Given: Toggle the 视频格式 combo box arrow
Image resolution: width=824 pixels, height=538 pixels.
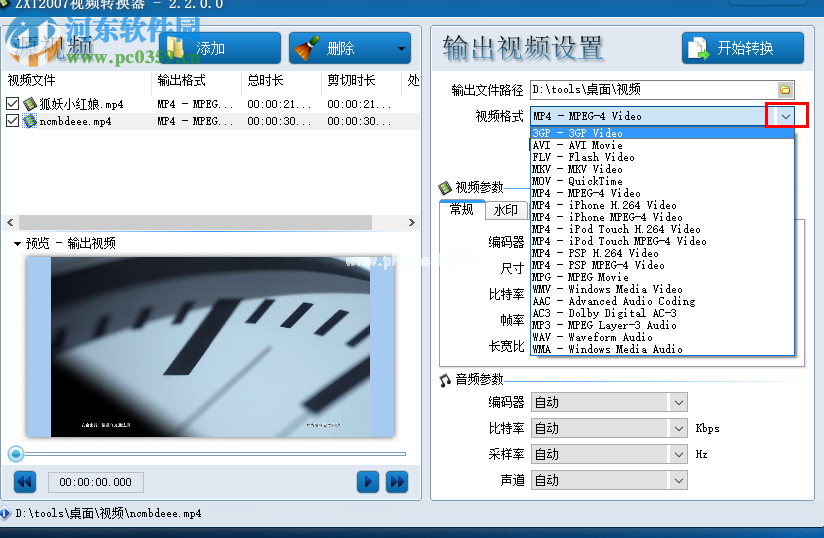Looking at the screenshot, I should click(x=786, y=116).
